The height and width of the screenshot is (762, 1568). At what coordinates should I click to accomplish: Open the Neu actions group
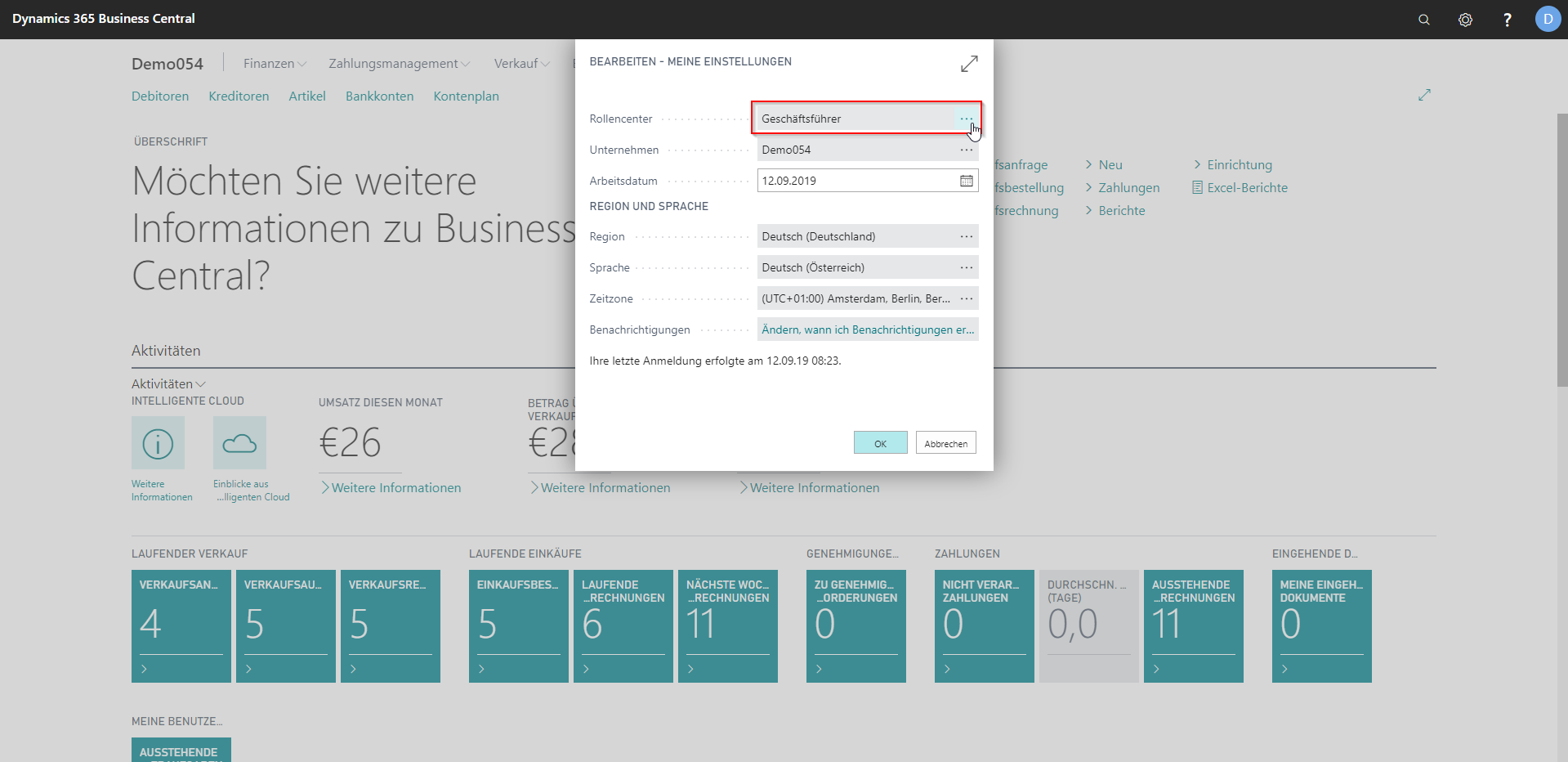[x=1104, y=164]
